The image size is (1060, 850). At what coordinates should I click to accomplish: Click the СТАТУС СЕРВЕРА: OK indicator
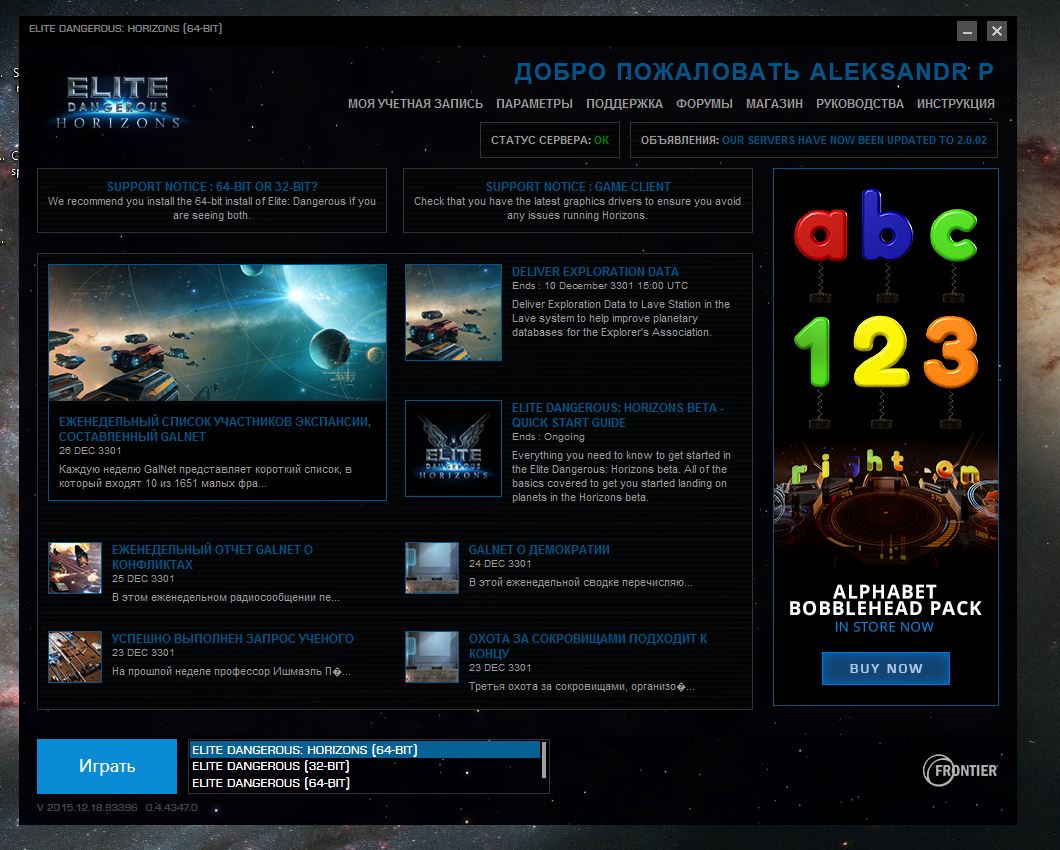pyautogui.click(x=550, y=140)
